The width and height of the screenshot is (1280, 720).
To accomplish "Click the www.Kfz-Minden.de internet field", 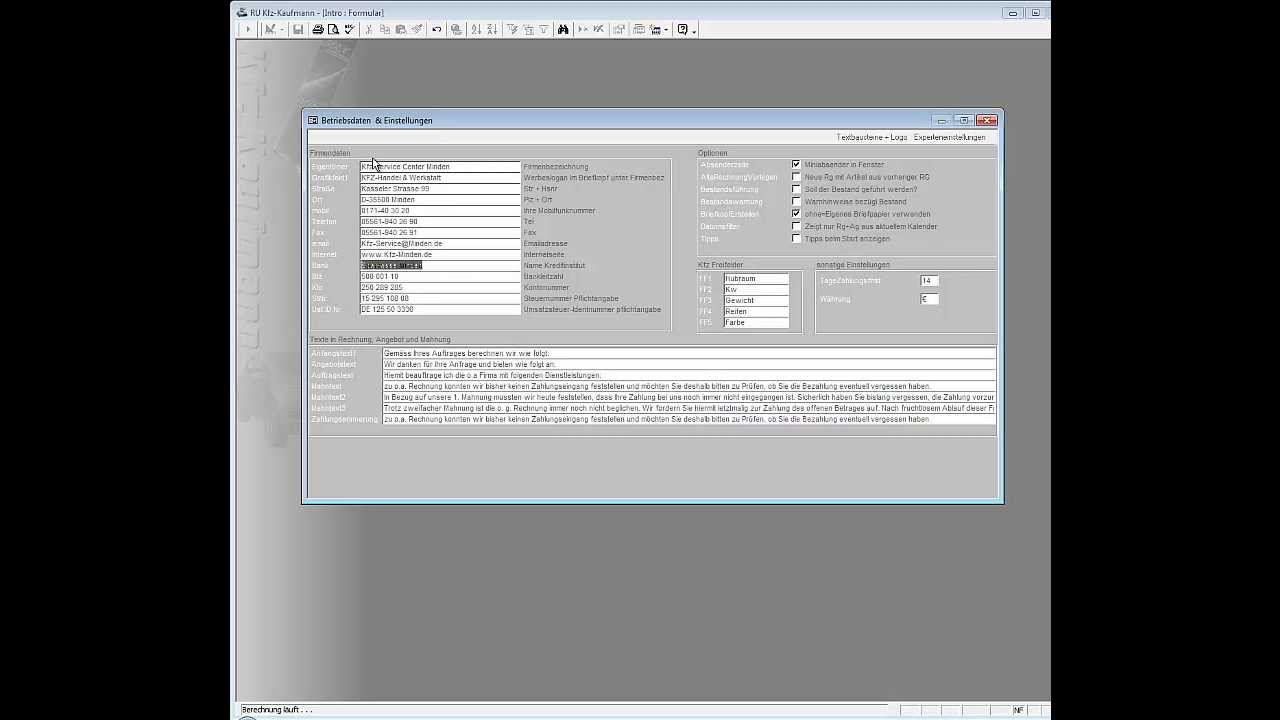I will coord(440,255).
